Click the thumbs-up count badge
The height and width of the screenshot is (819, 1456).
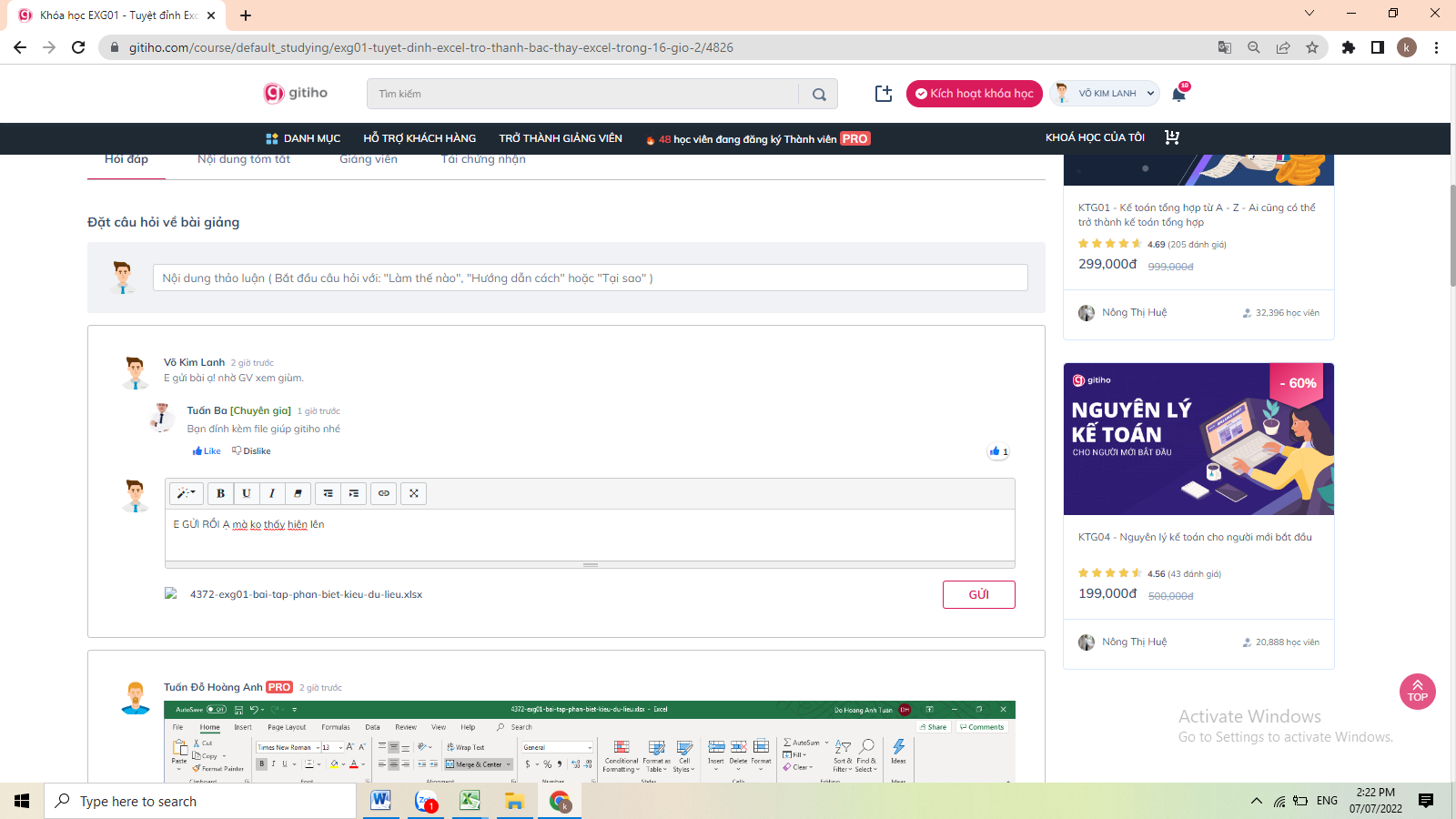pos(998,451)
